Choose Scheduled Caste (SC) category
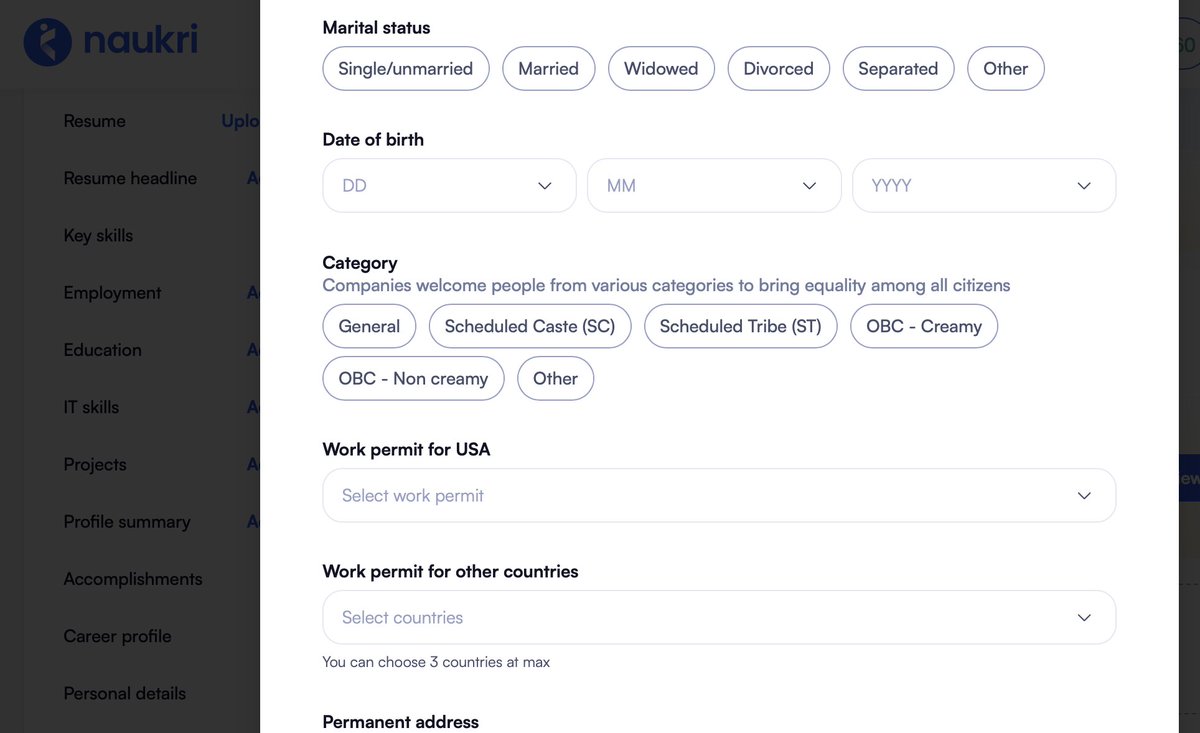The height and width of the screenshot is (733, 1200). point(529,326)
